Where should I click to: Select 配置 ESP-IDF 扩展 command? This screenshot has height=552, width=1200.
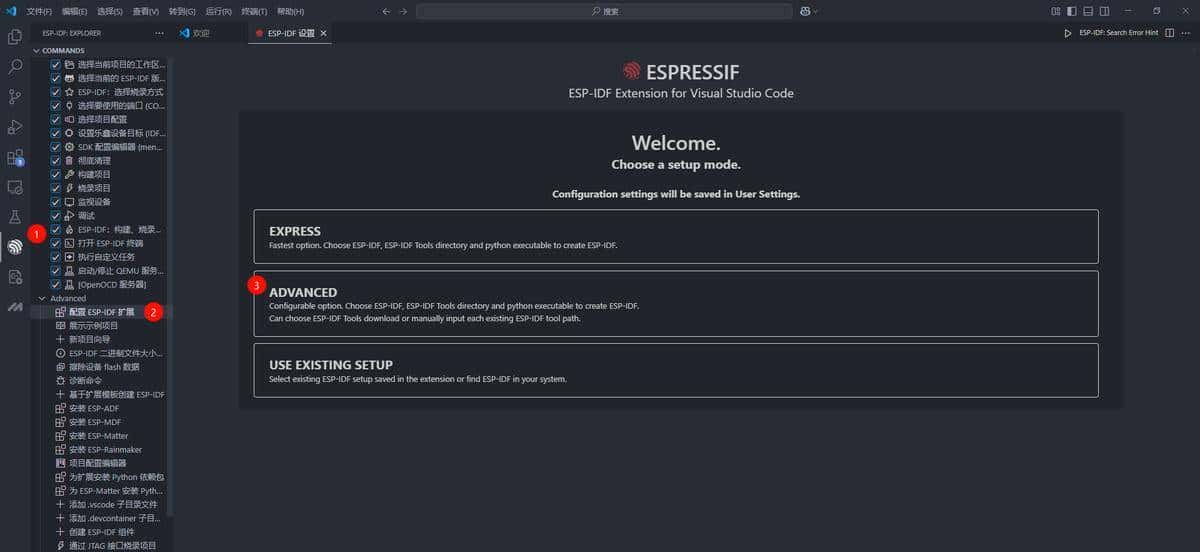point(102,312)
